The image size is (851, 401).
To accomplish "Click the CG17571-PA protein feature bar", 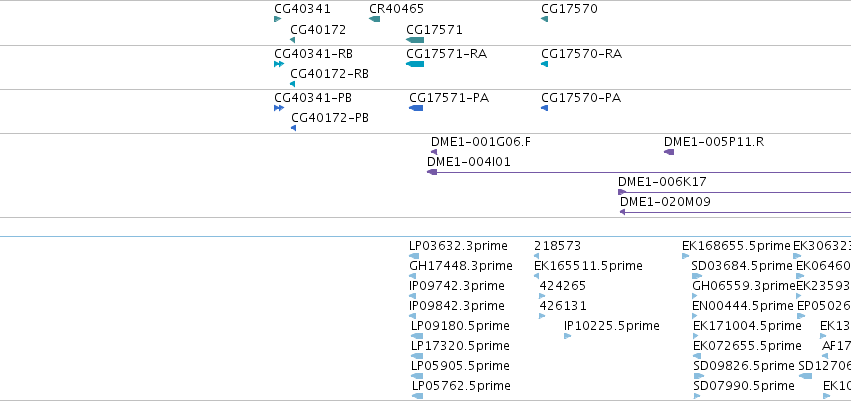I will 416,108.
